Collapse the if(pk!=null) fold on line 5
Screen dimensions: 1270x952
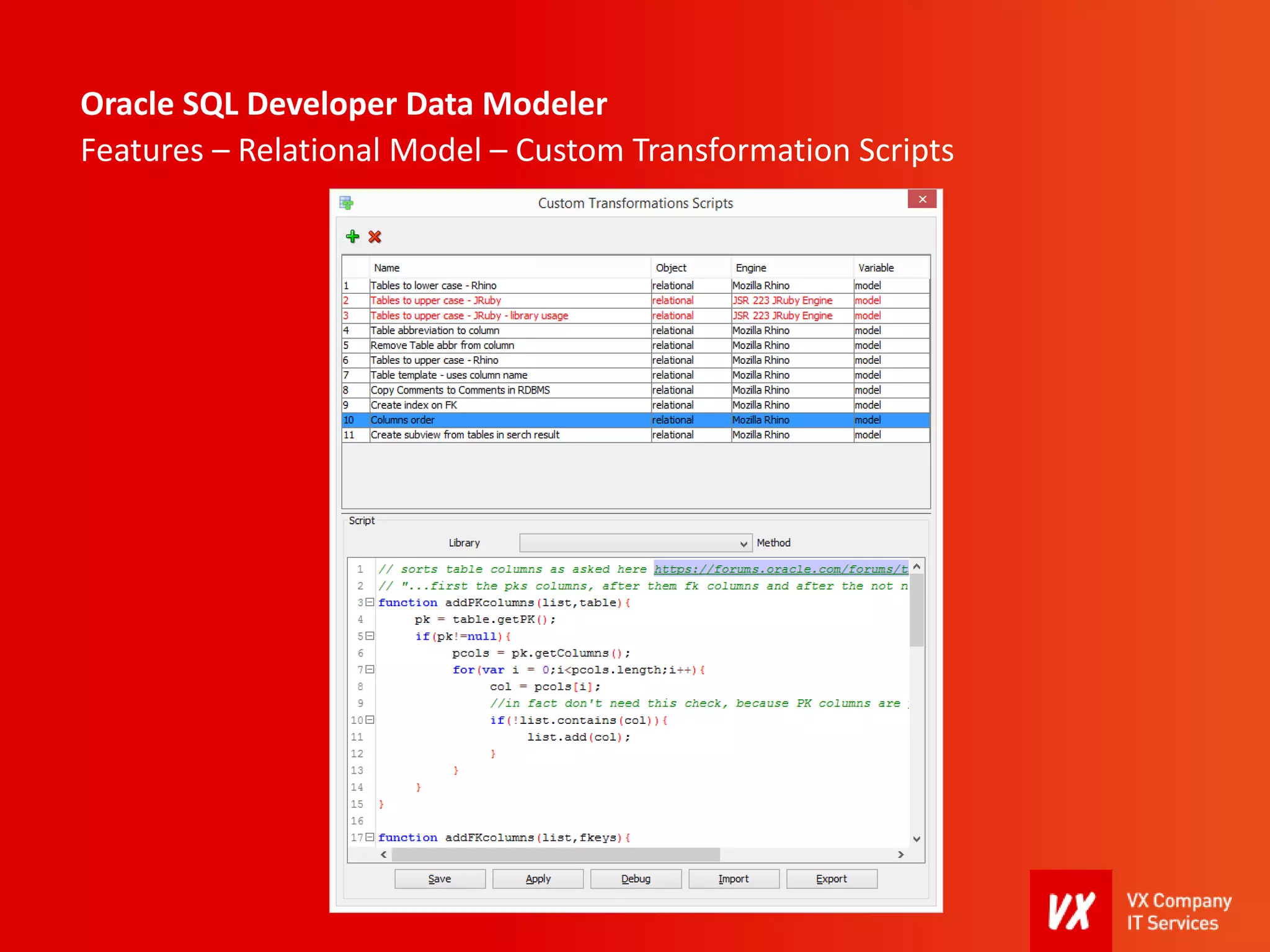coord(370,635)
